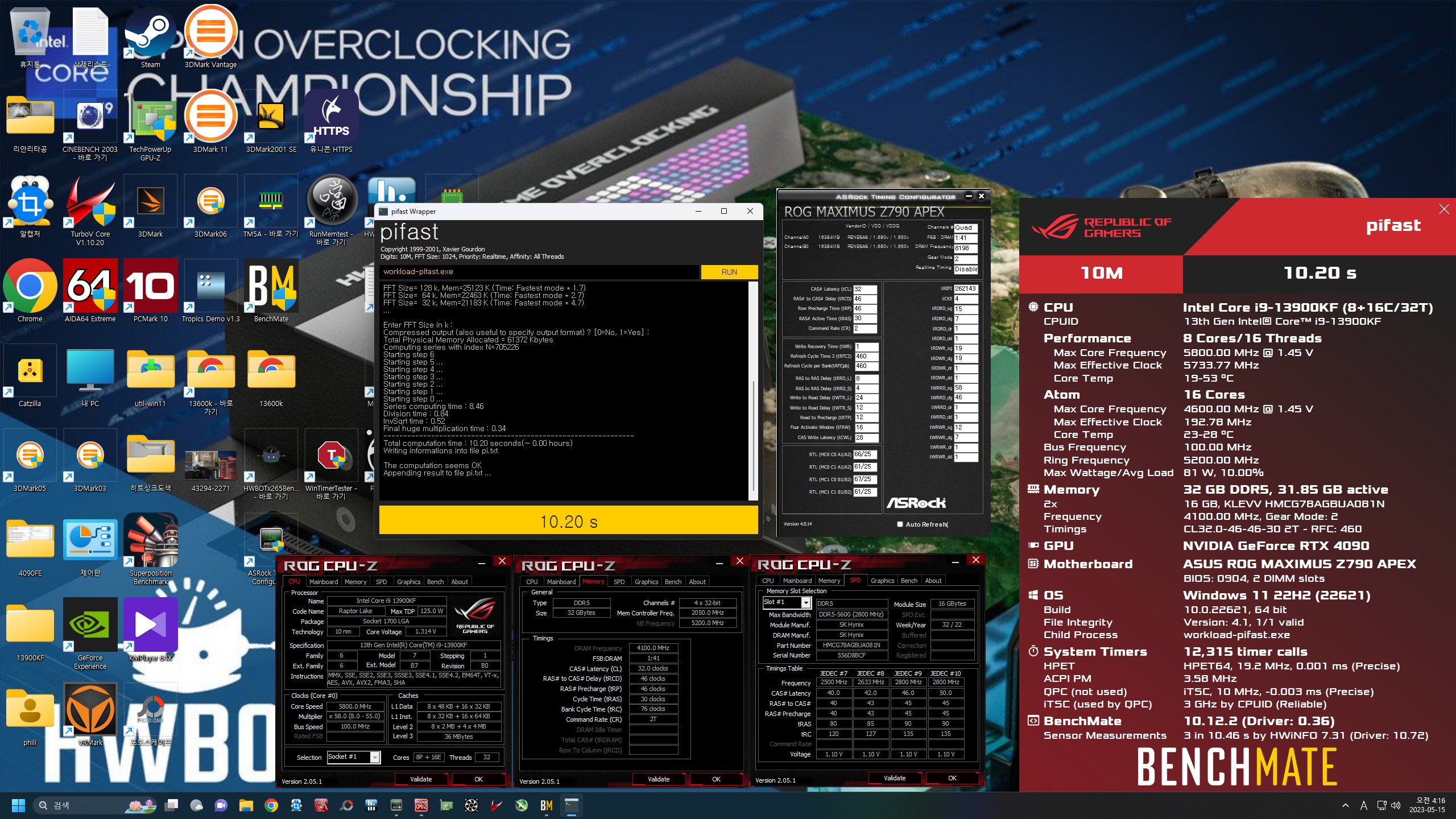
Task: Open 3DMark Vantage desktop shortcut
Action: coord(210,37)
